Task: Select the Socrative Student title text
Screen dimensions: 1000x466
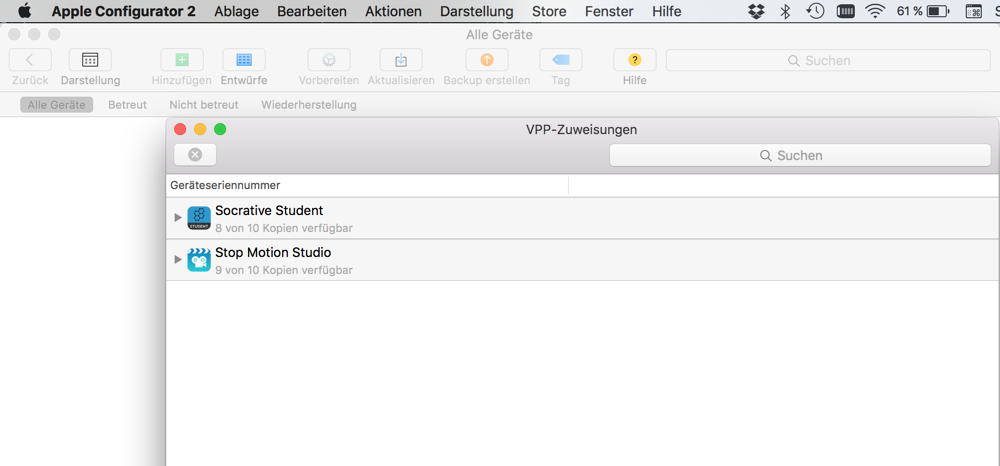Action: pos(269,210)
